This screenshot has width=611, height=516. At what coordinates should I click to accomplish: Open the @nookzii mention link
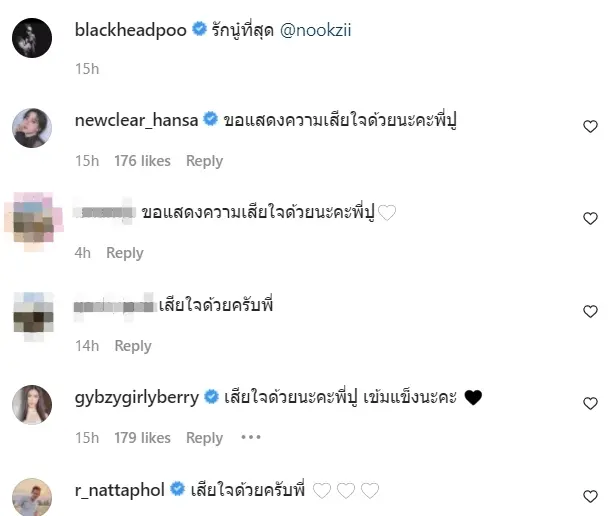pos(316,30)
